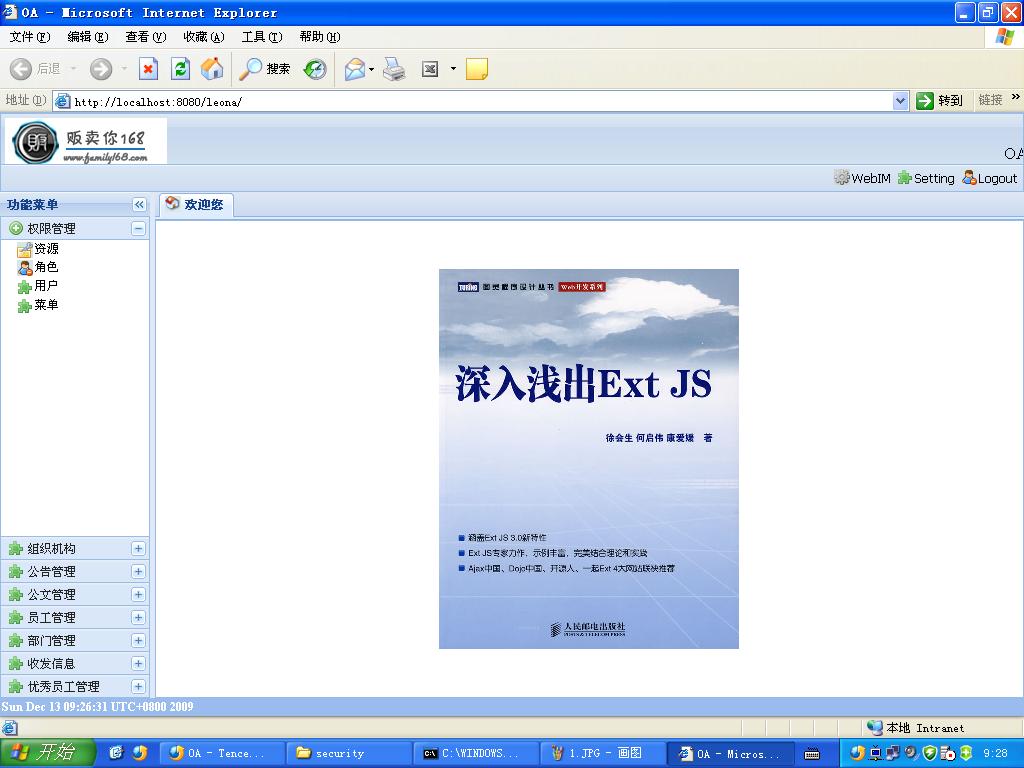Image resolution: width=1024 pixels, height=768 pixels.
Task: Switch to 1.JPG - 画图 taskbar item
Action: tap(602, 753)
